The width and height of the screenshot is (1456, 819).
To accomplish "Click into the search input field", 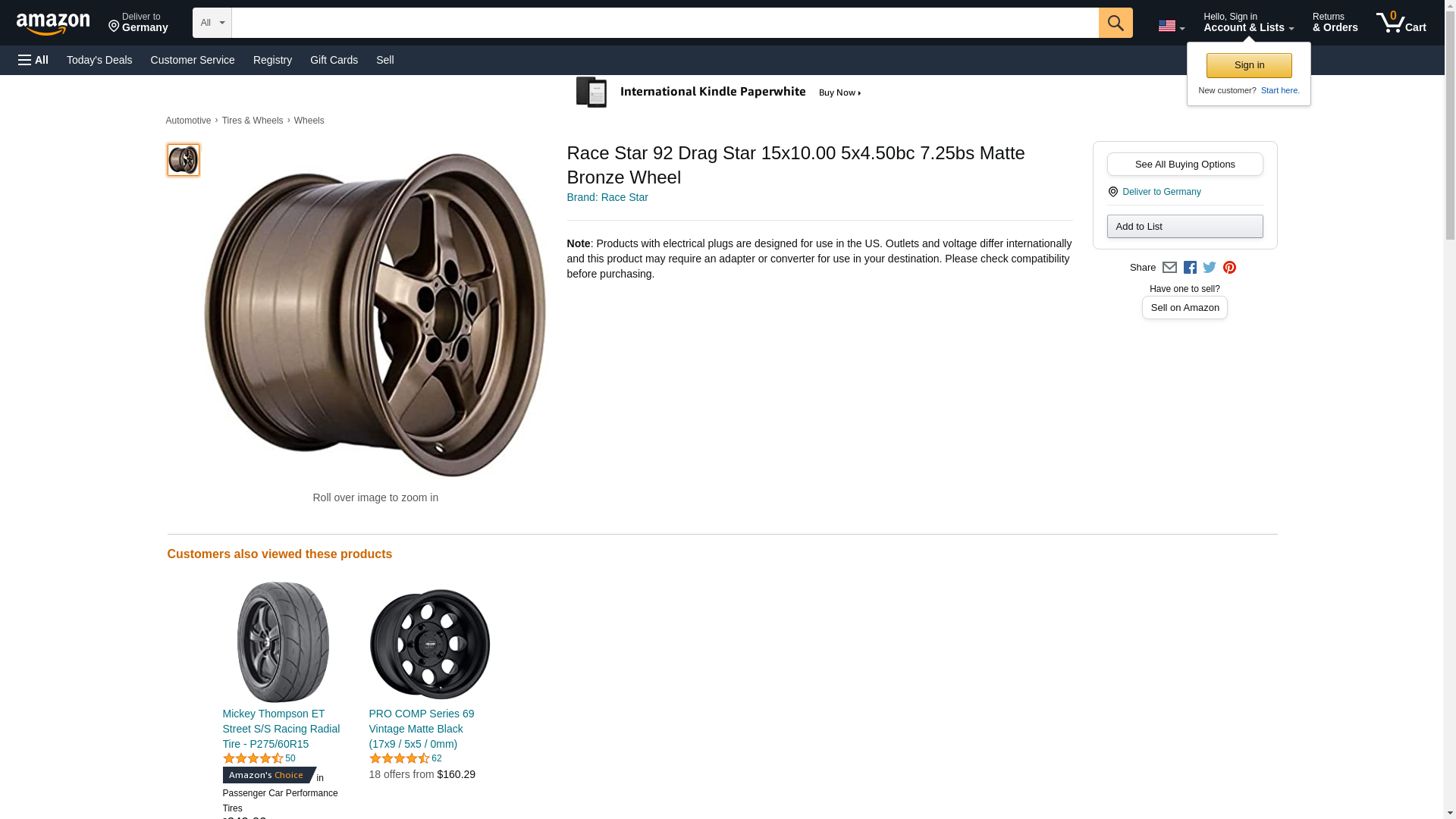I will tap(664, 23).
